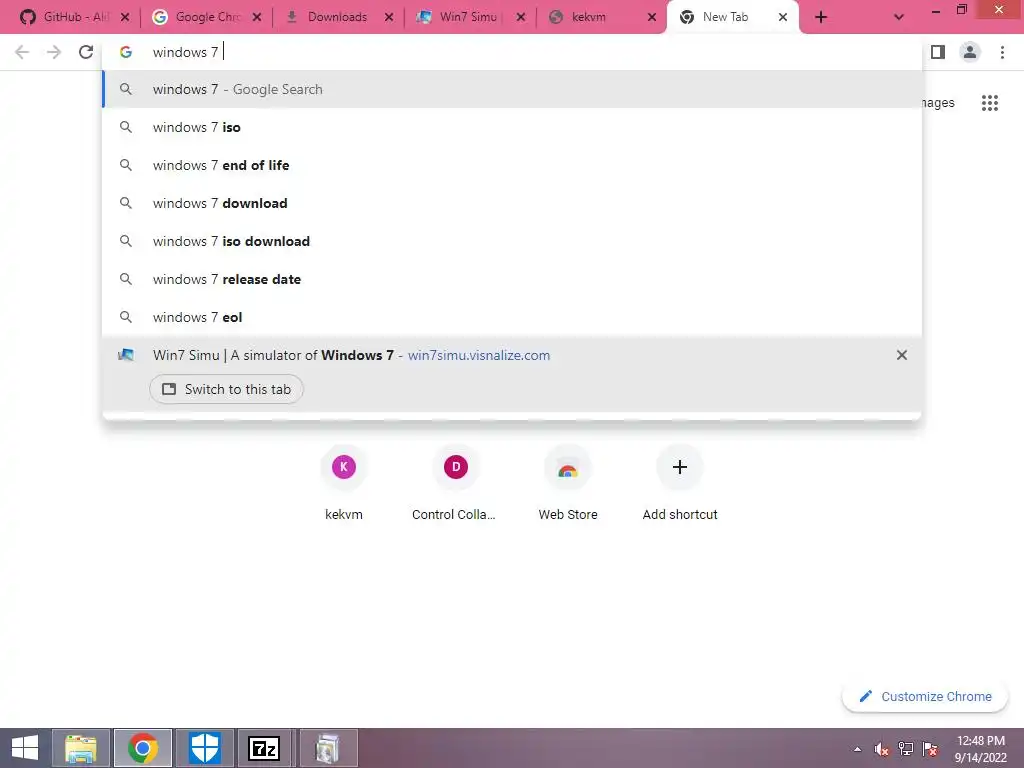Image resolution: width=1024 pixels, height=768 pixels.
Task: Show hidden system tray icons
Action: click(x=857, y=749)
